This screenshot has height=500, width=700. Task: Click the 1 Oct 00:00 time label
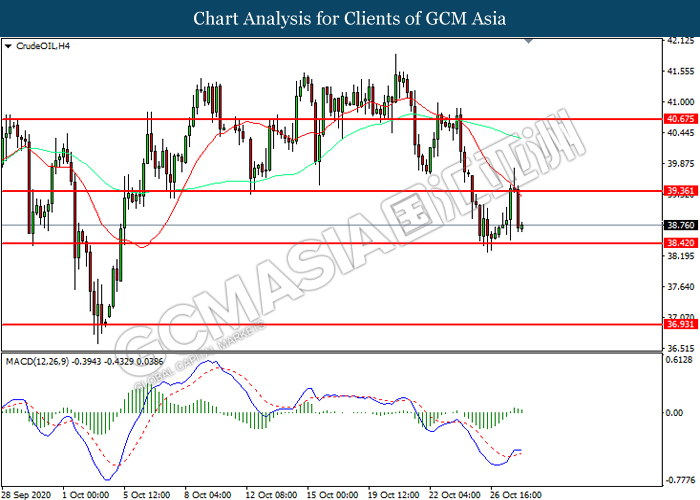pyautogui.click(x=86, y=495)
